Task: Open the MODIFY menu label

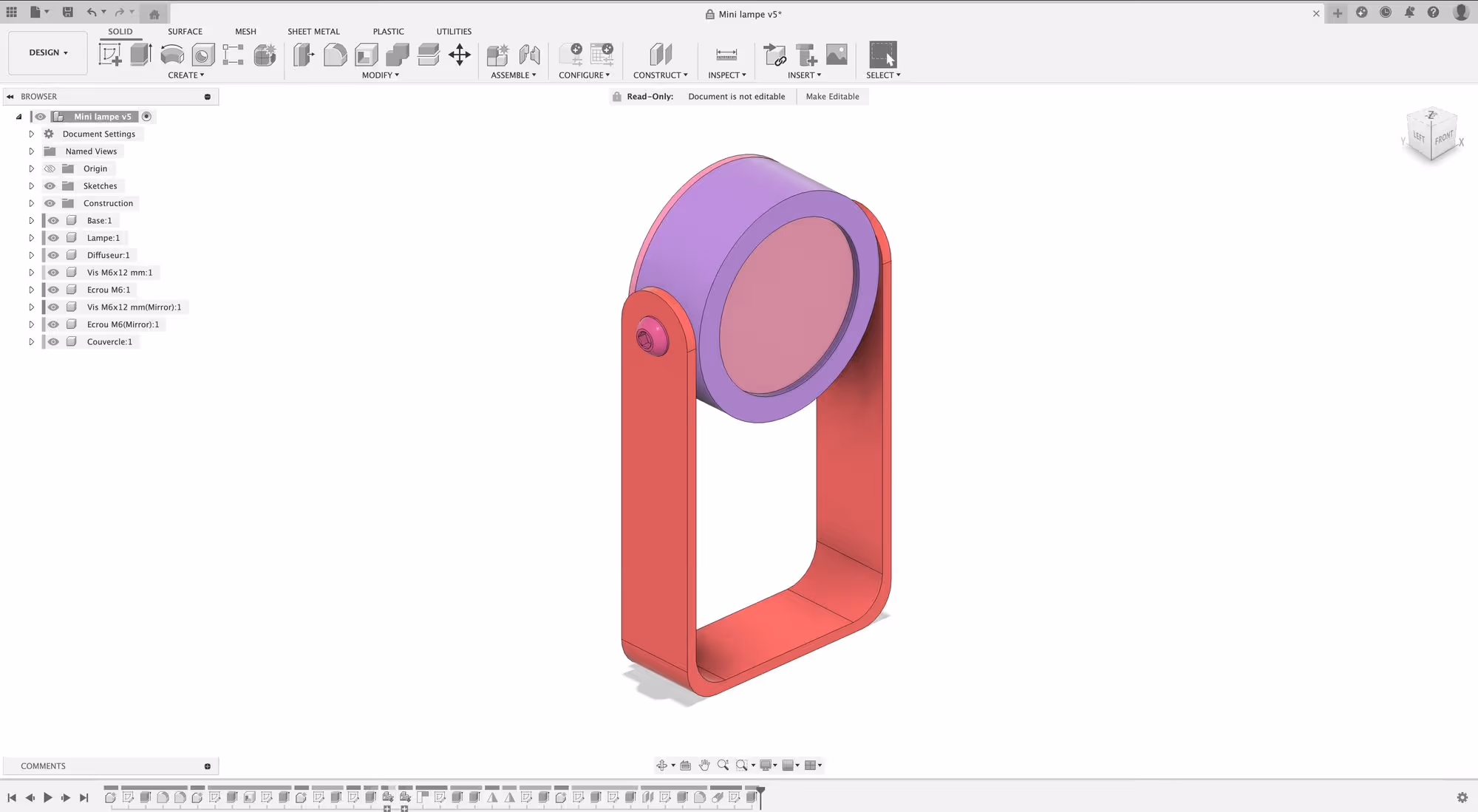Action: coord(380,75)
